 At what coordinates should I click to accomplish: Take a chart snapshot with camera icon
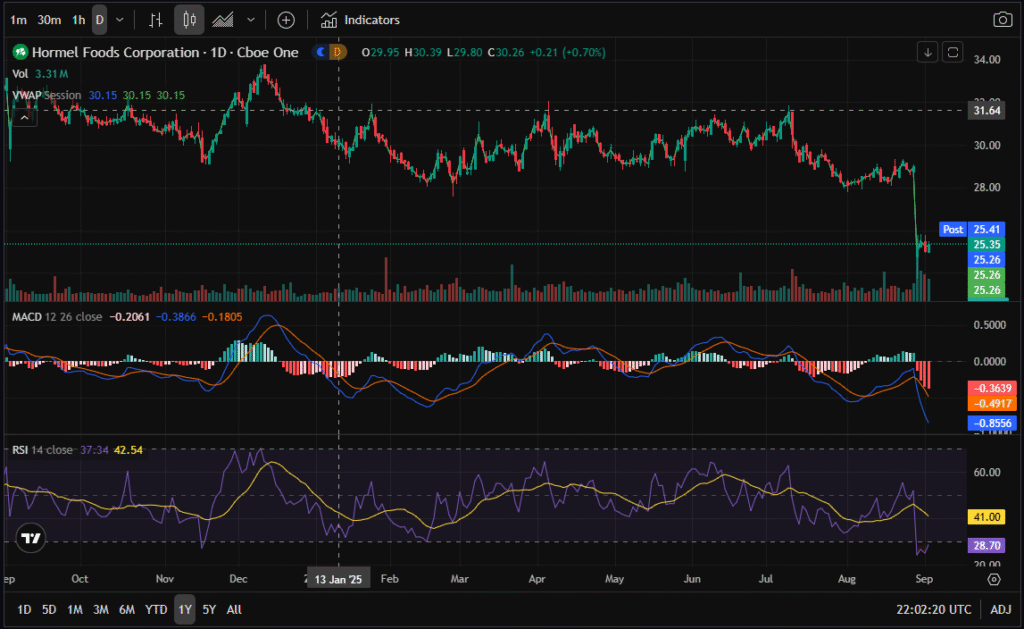click(1001, 20)
